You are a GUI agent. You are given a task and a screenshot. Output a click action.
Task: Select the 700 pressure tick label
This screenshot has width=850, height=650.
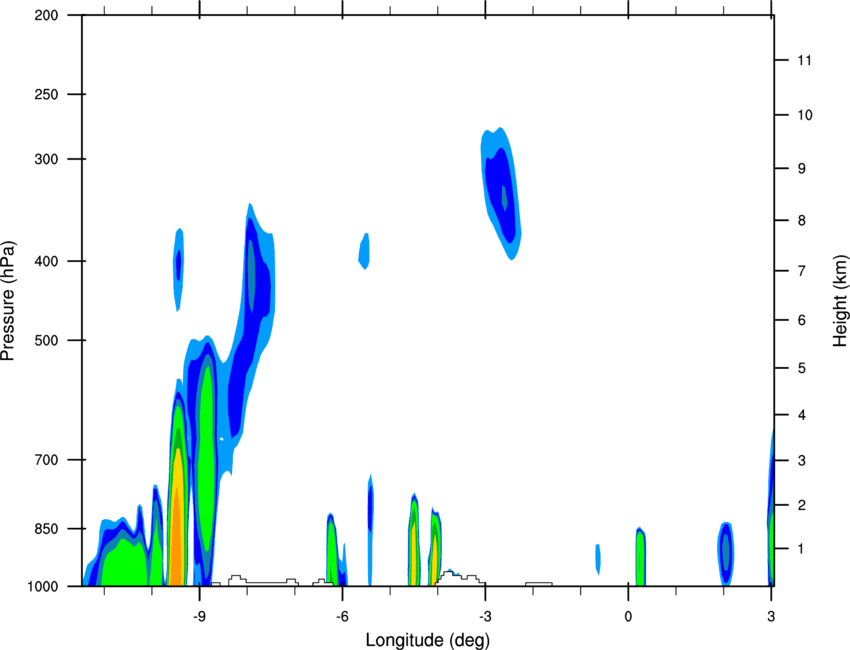tap(46, 460)
